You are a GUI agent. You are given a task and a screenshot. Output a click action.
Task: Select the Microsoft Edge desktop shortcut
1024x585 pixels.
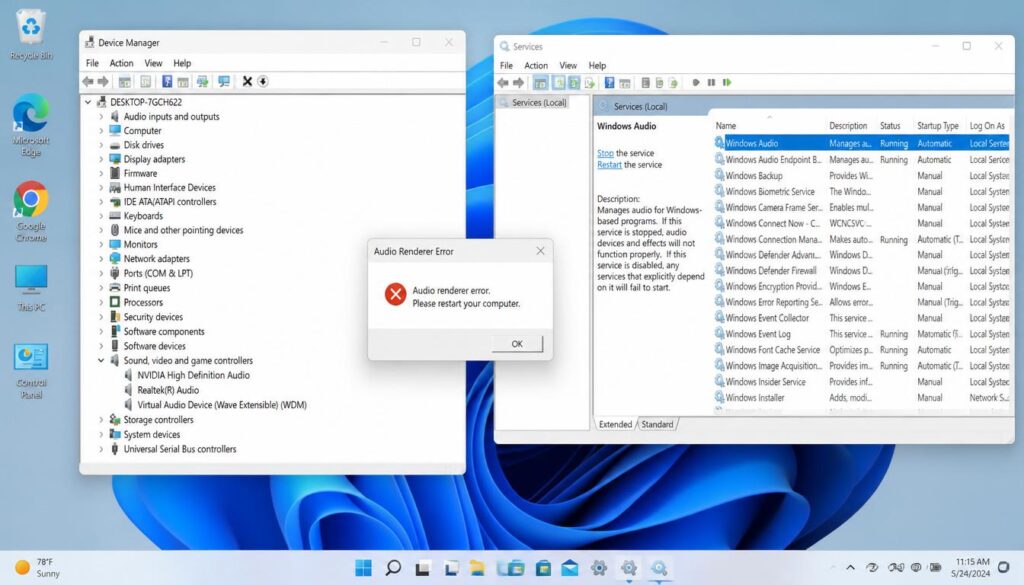(31, 125)
